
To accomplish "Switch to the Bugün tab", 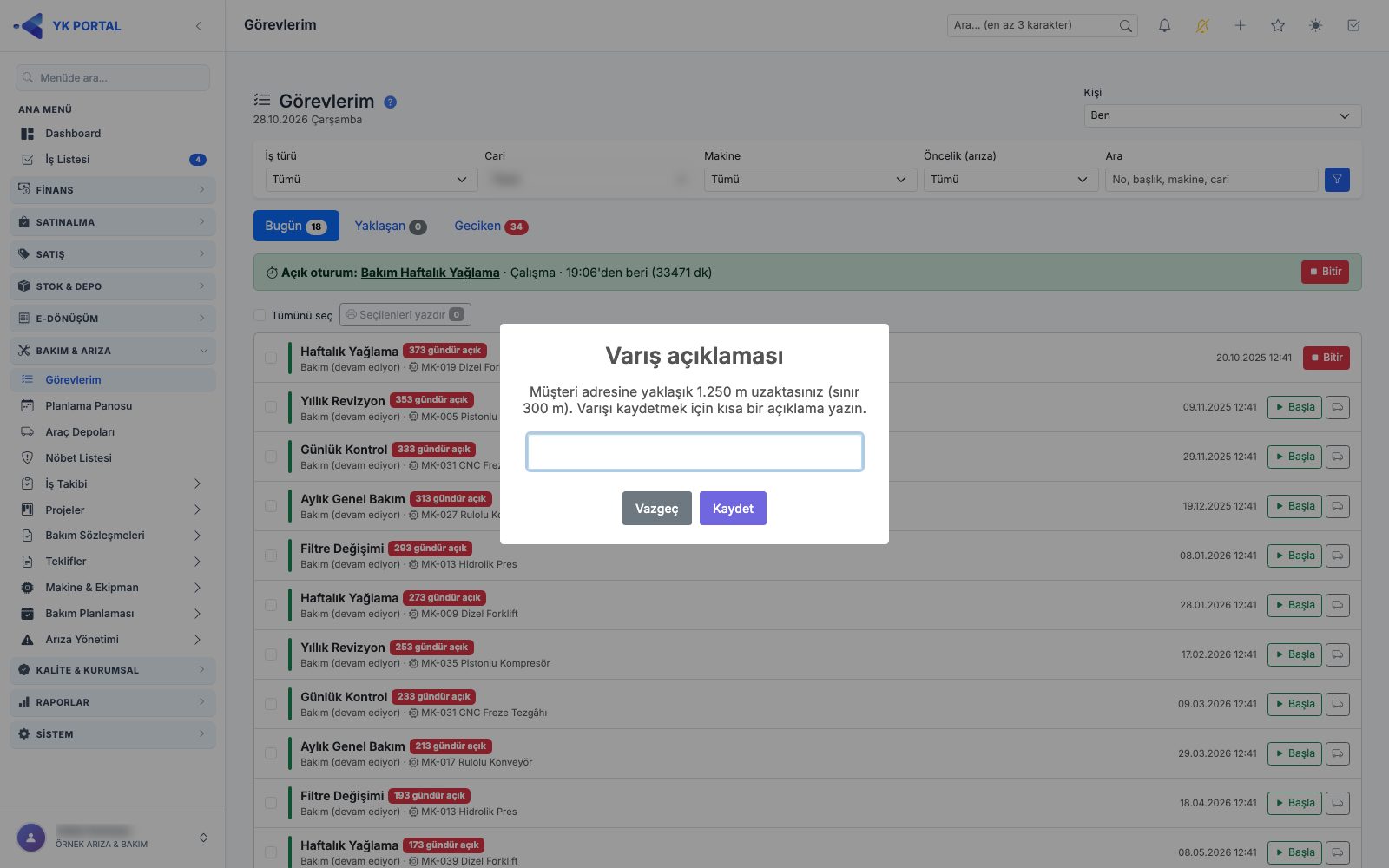I will tap(296, 226).
